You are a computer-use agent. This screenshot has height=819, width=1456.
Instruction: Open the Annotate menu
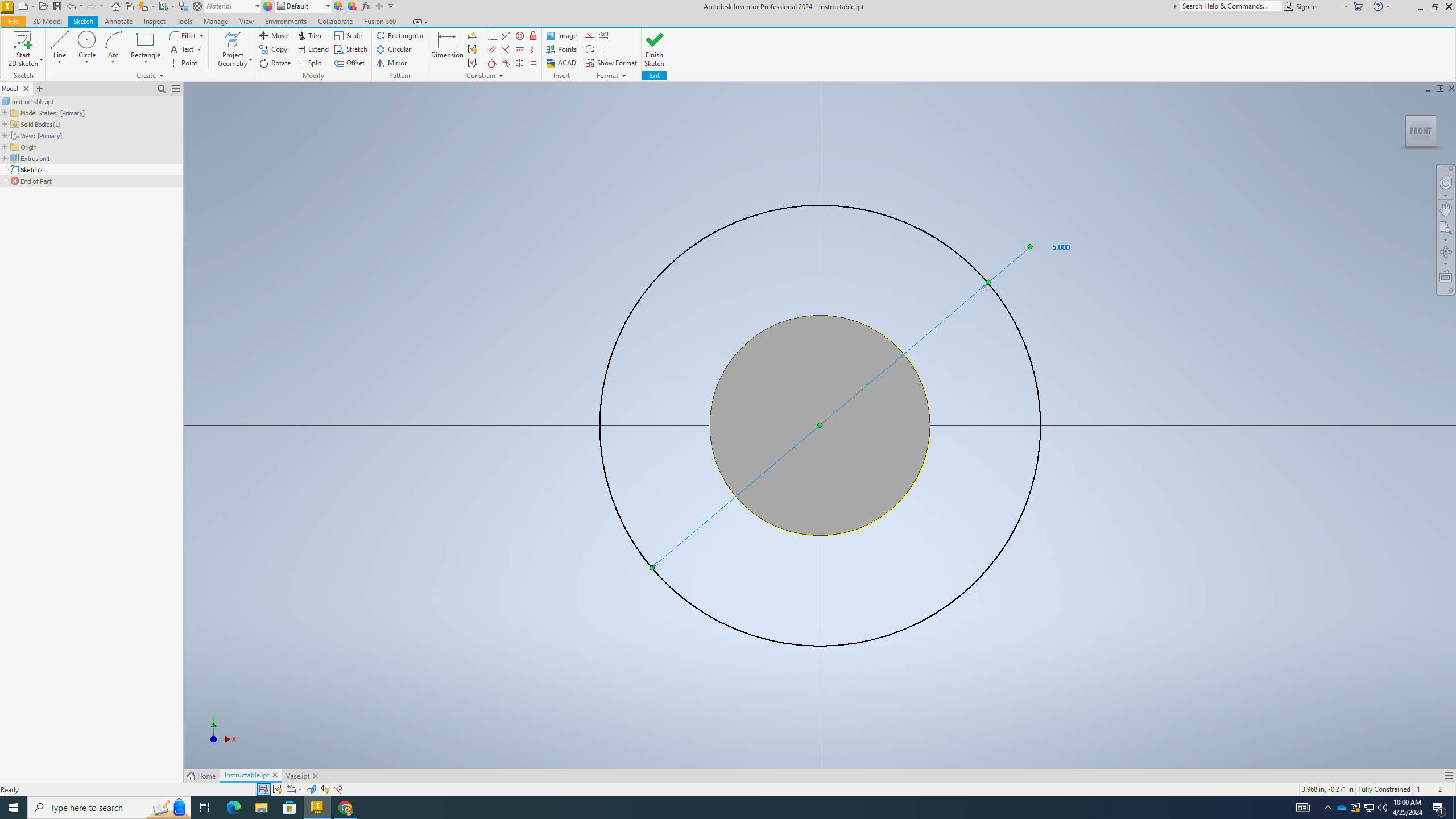coord(118,21)
